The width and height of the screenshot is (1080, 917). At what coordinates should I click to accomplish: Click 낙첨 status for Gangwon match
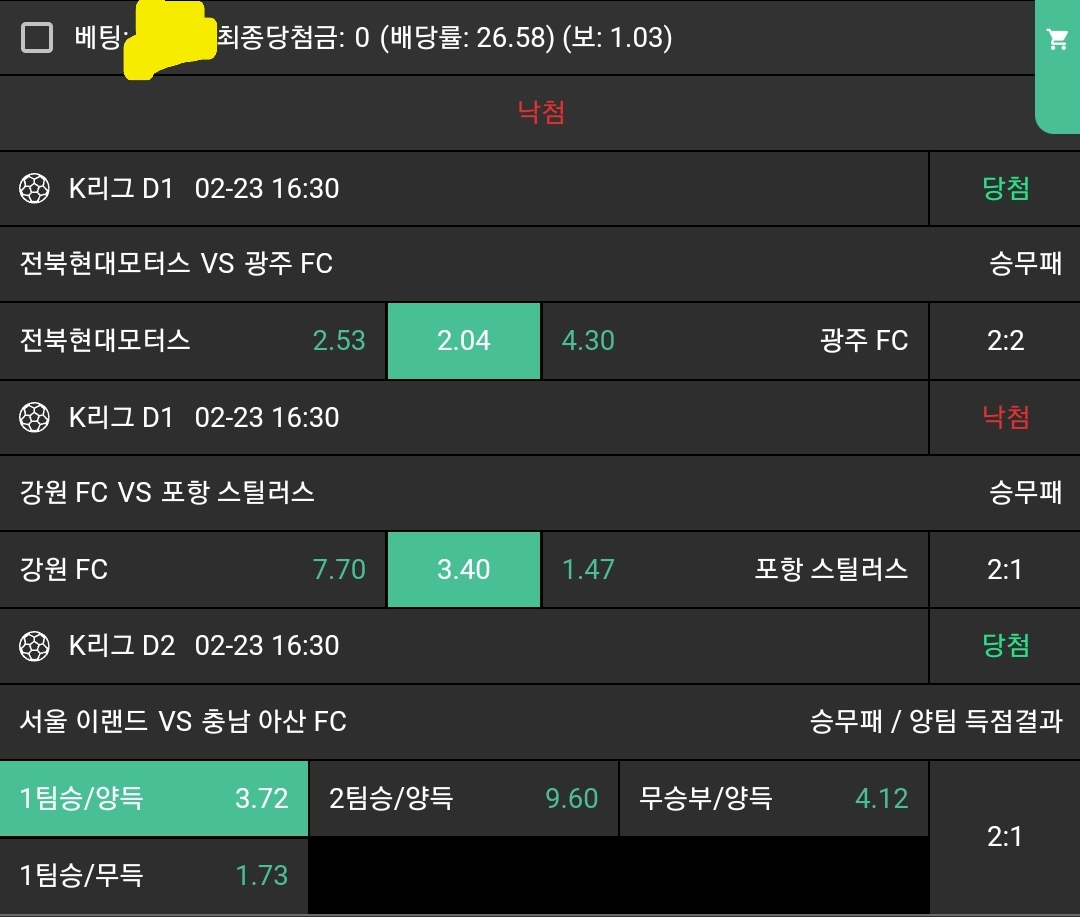(1006, 417)
